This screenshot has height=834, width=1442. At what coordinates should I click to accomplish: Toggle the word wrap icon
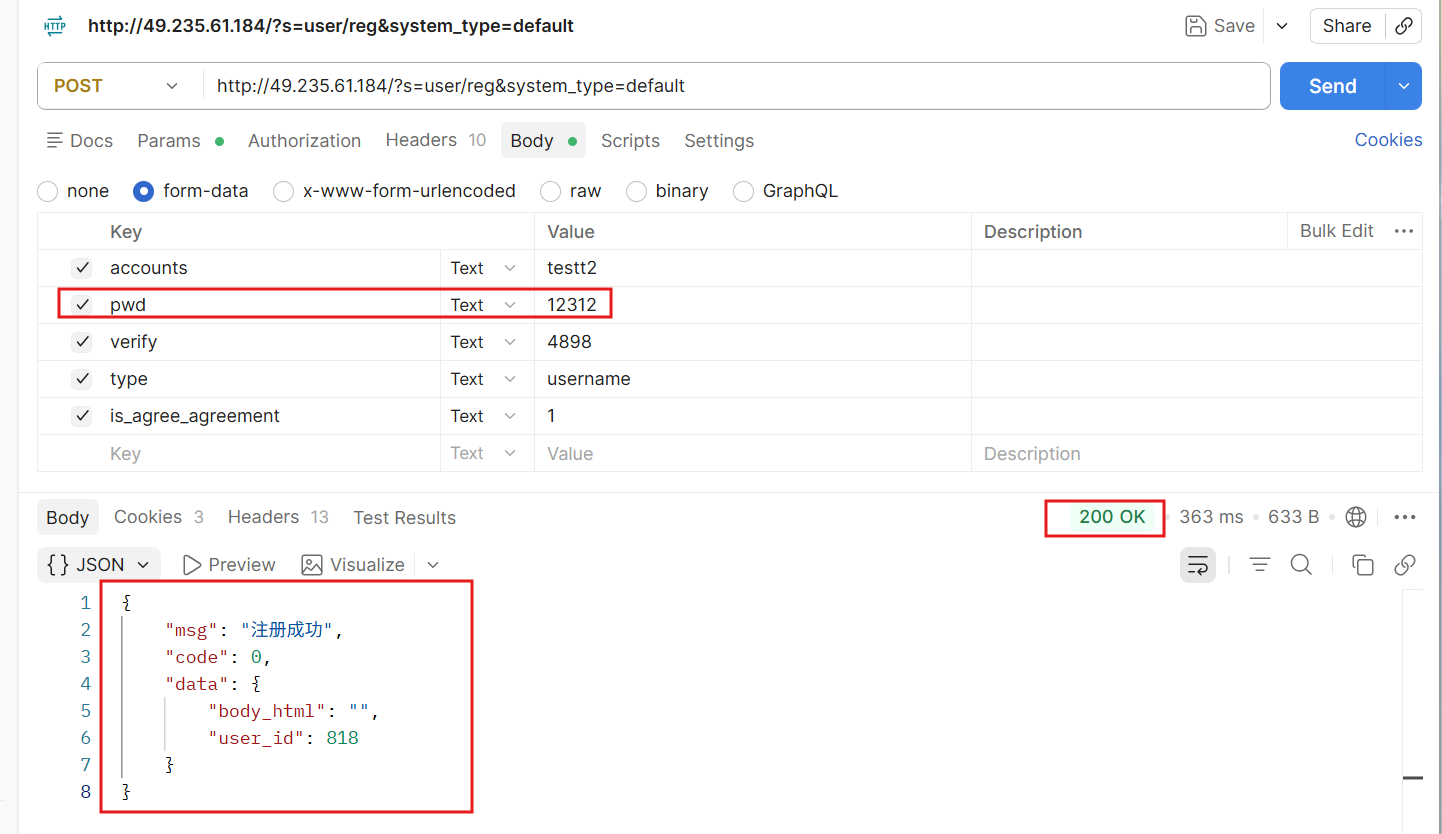click(1198, 565)
